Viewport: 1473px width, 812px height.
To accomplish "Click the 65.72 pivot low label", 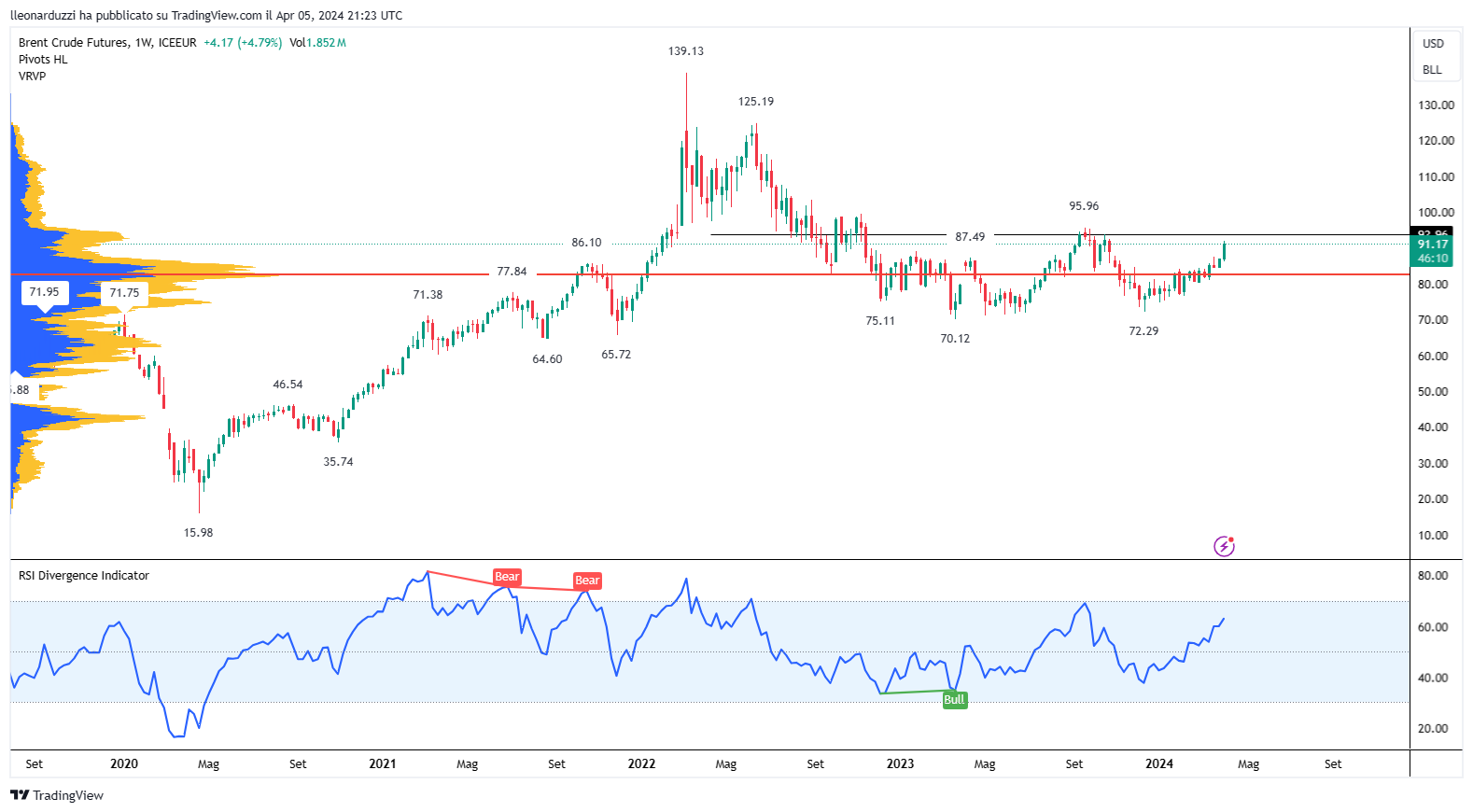I will pyautogui.click(x=616, y=355).
